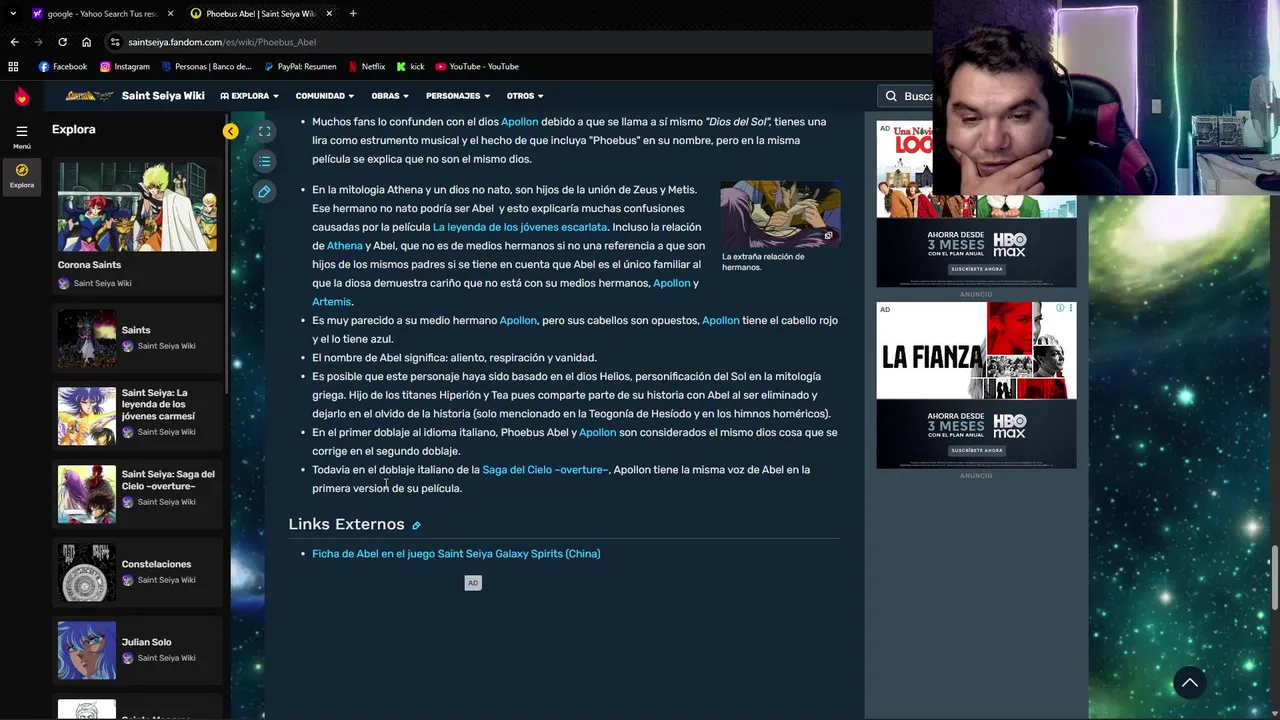Close the Phoebus Abel tab

329,13
